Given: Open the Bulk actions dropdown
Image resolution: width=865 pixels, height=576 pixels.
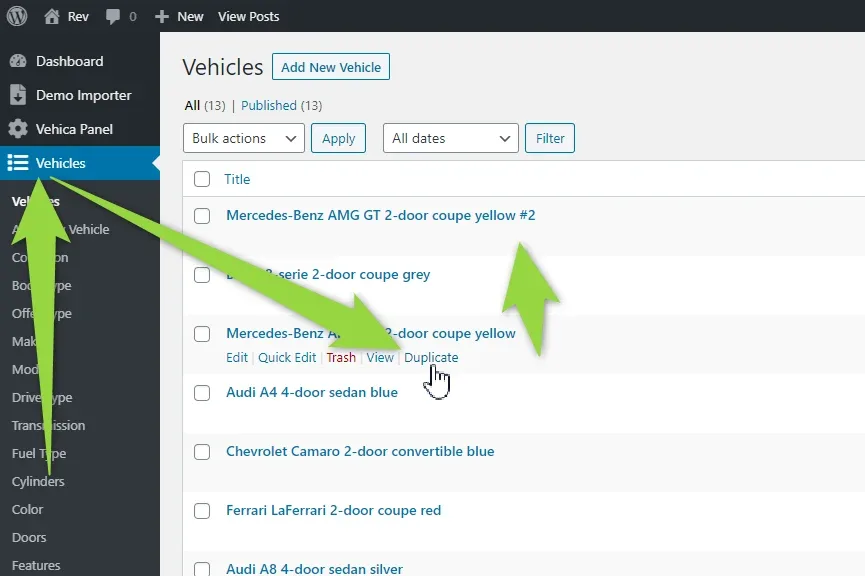Looking at the screenshot, I should (x=244, y=138).
